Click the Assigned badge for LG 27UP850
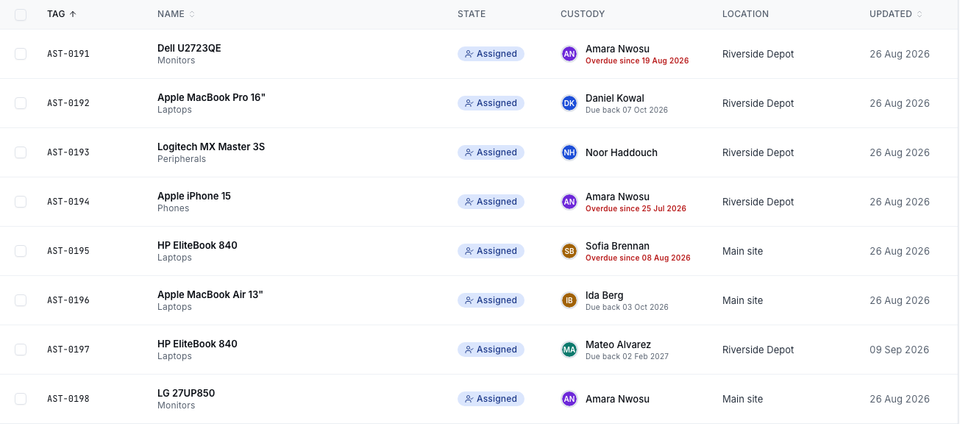This screenshot has height=424, width=960. pos(491,399)
